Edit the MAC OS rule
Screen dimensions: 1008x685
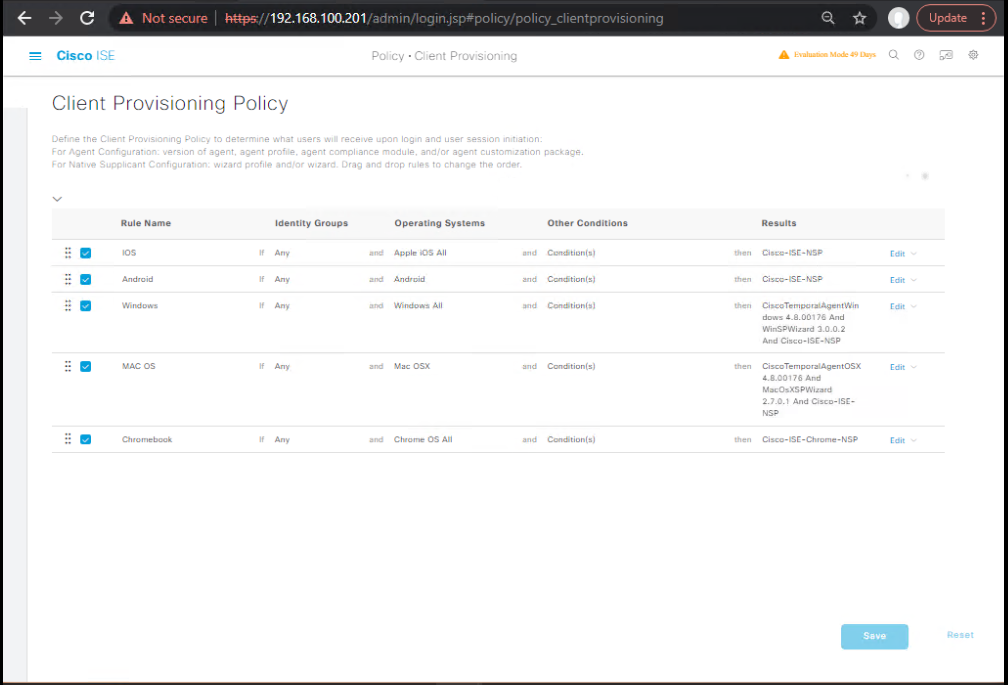click(897, 367)
